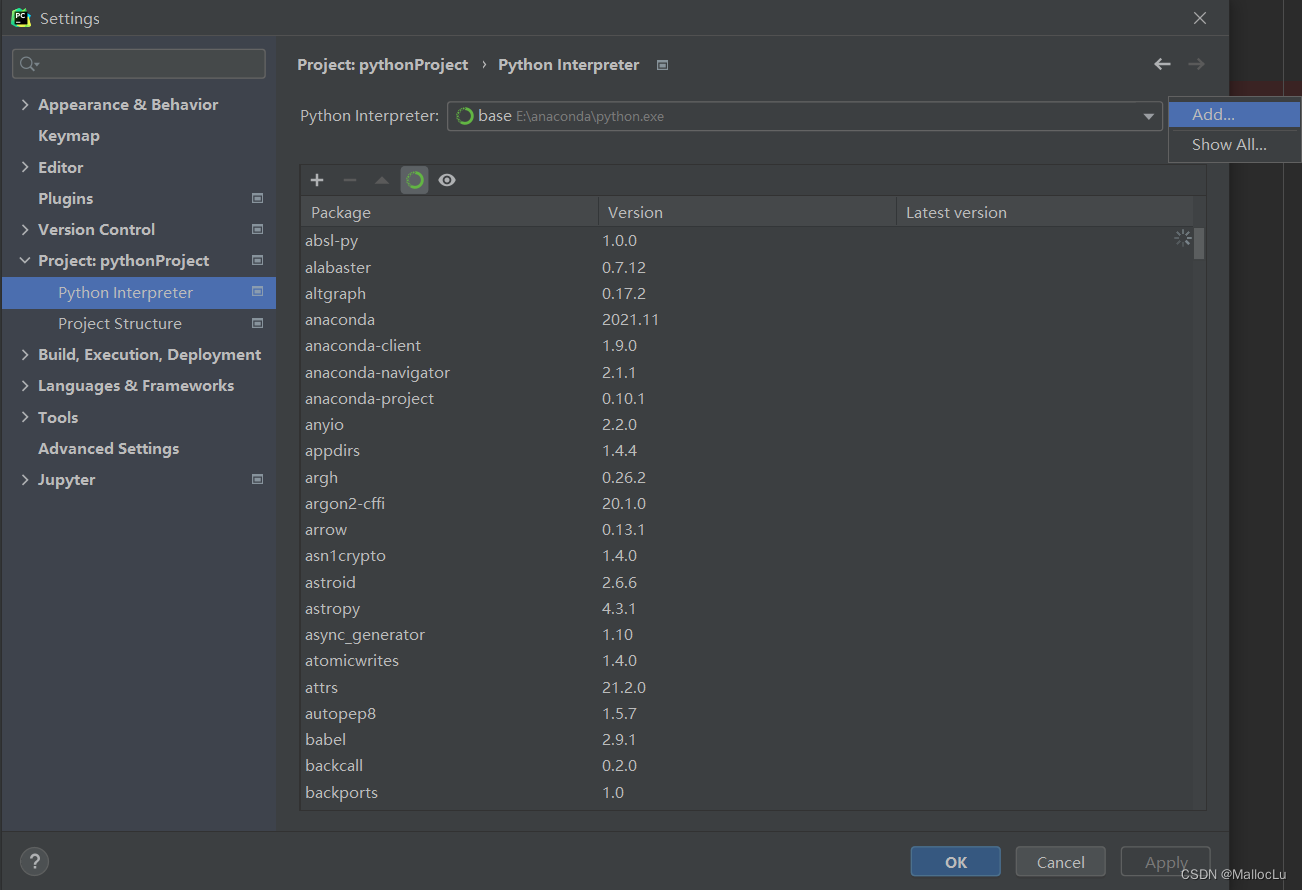
Task: Select the arrow package row
Action: tap(747, 530)
